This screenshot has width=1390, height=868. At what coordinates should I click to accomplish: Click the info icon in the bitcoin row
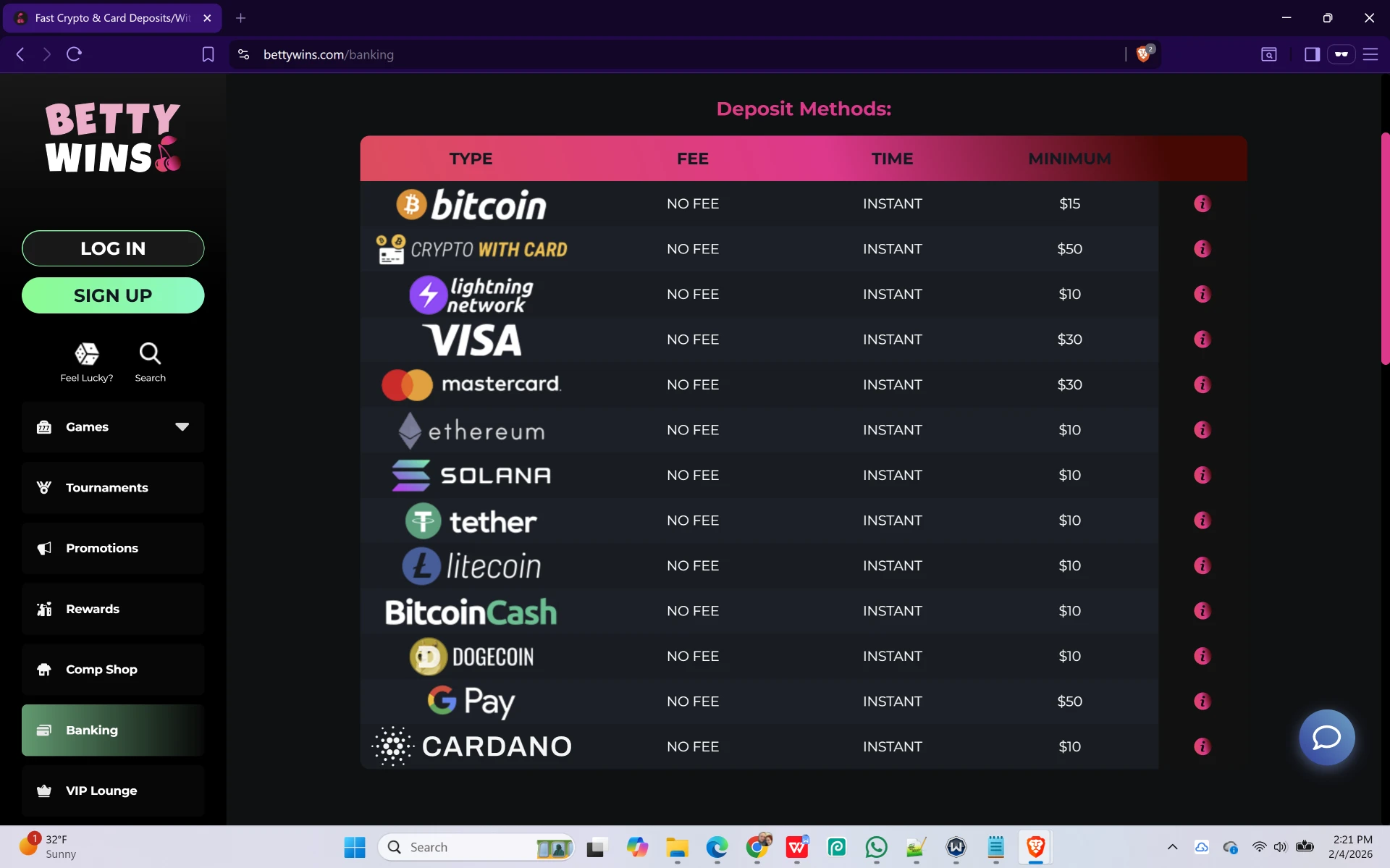click(x=1202, y=204)
